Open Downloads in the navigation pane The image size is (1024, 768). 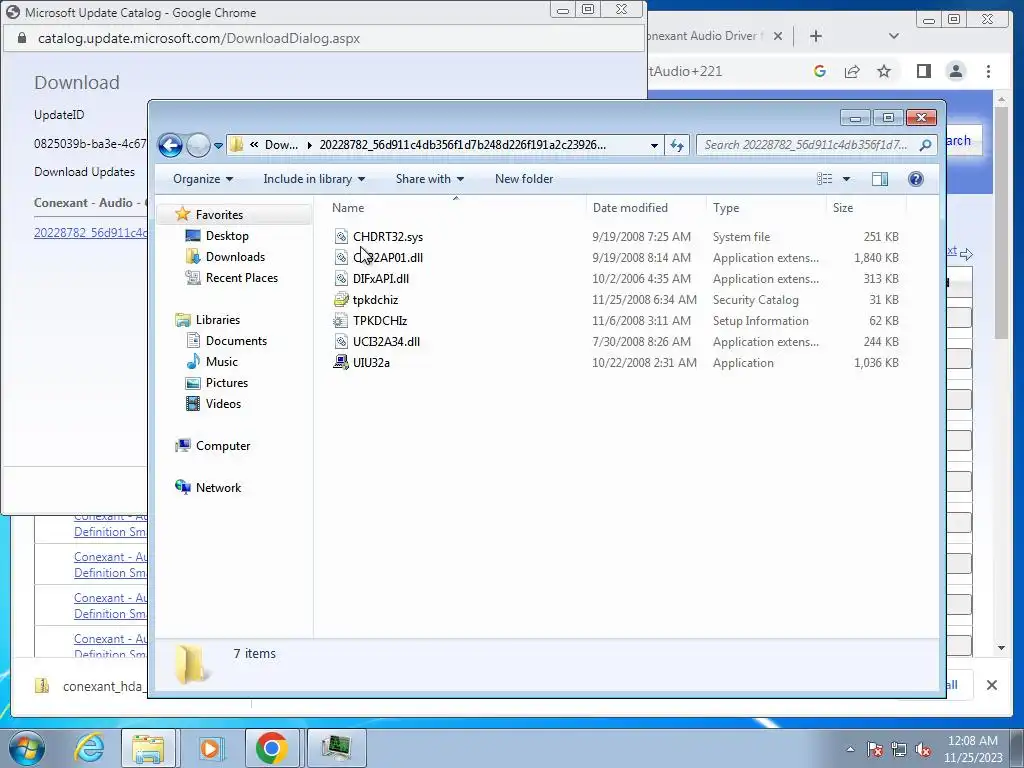235,257
